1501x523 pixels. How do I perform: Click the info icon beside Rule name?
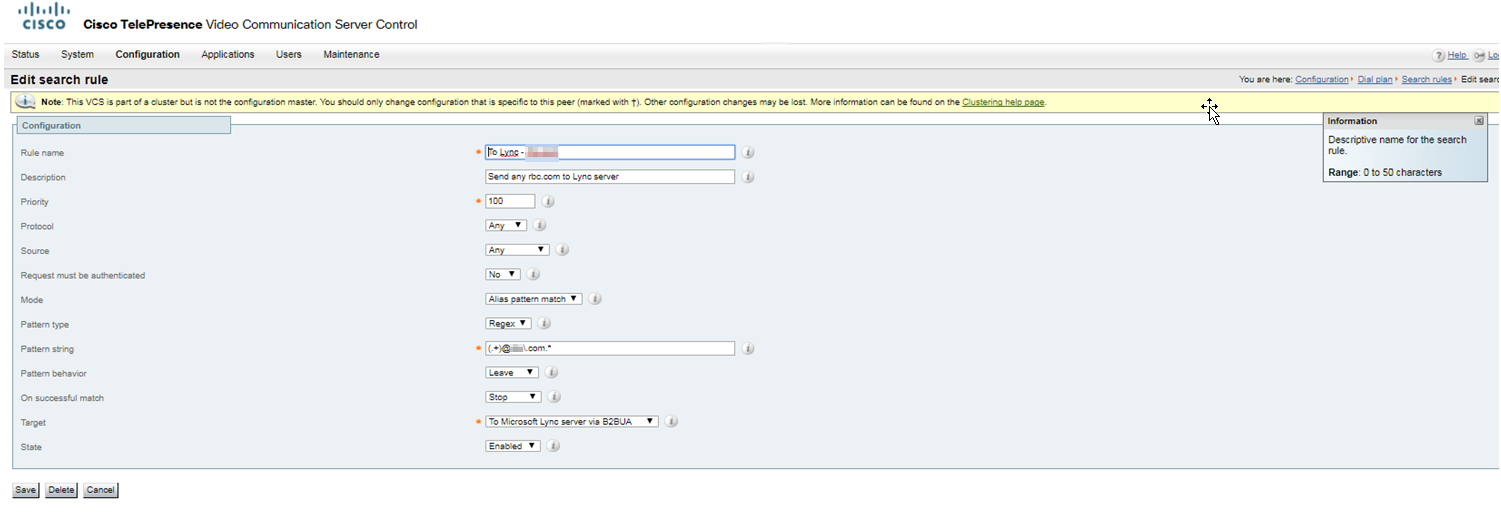pyautogui.click(x=748, y=153)
